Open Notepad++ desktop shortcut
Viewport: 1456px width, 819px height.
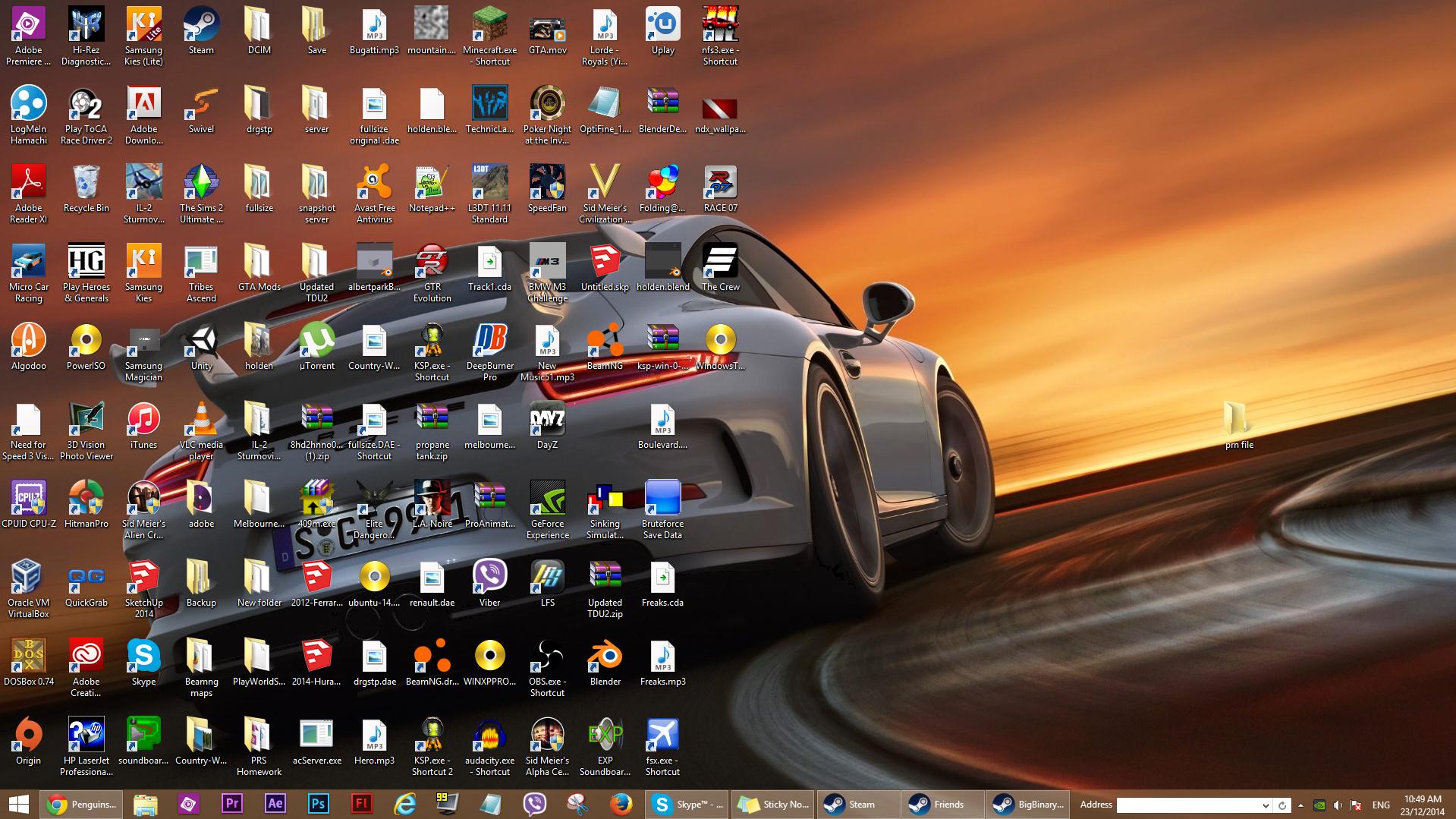tap(432, 190)
